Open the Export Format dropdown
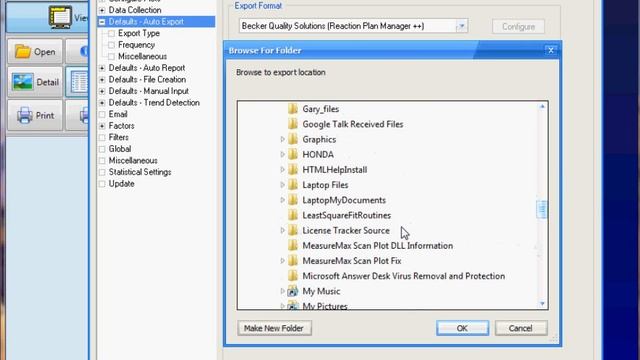This screenshot has width=640, height=360. [462, 26]
